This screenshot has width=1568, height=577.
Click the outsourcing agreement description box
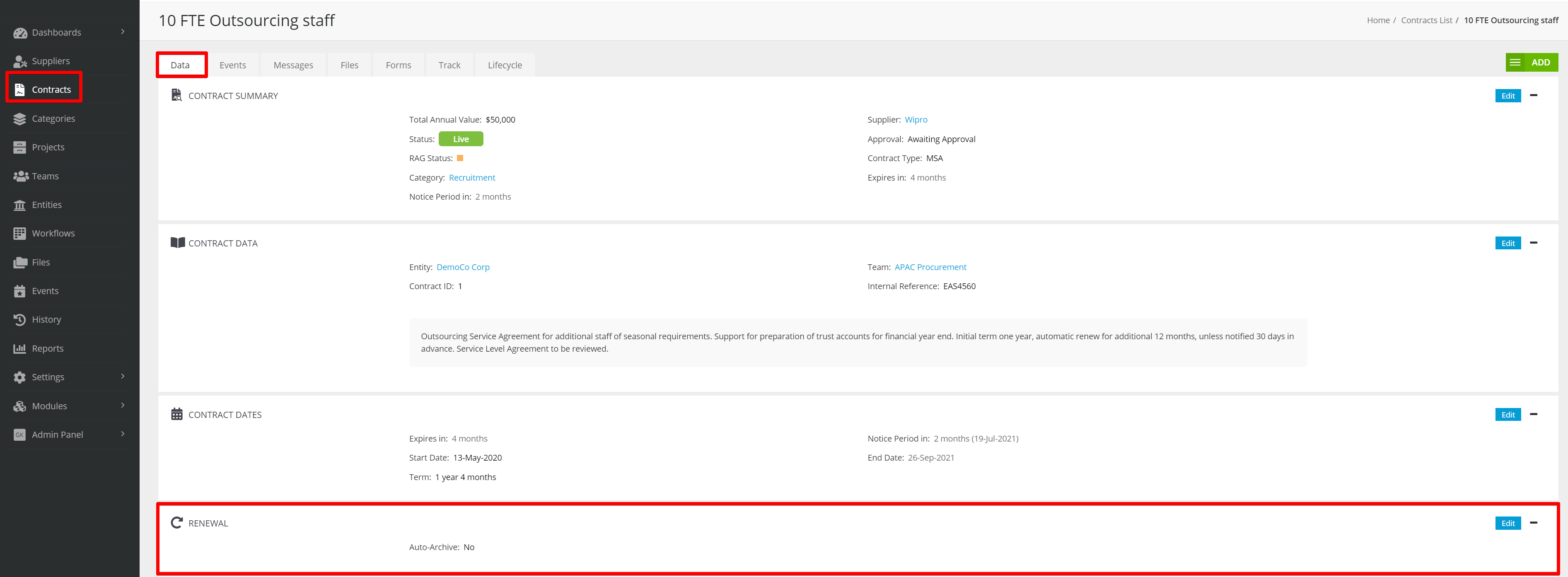[x=858, y=343]
